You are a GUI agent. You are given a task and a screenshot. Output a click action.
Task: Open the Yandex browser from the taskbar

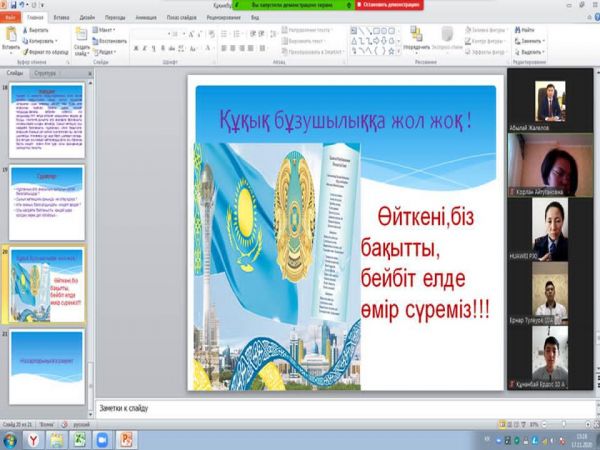(x=35, y=439)
